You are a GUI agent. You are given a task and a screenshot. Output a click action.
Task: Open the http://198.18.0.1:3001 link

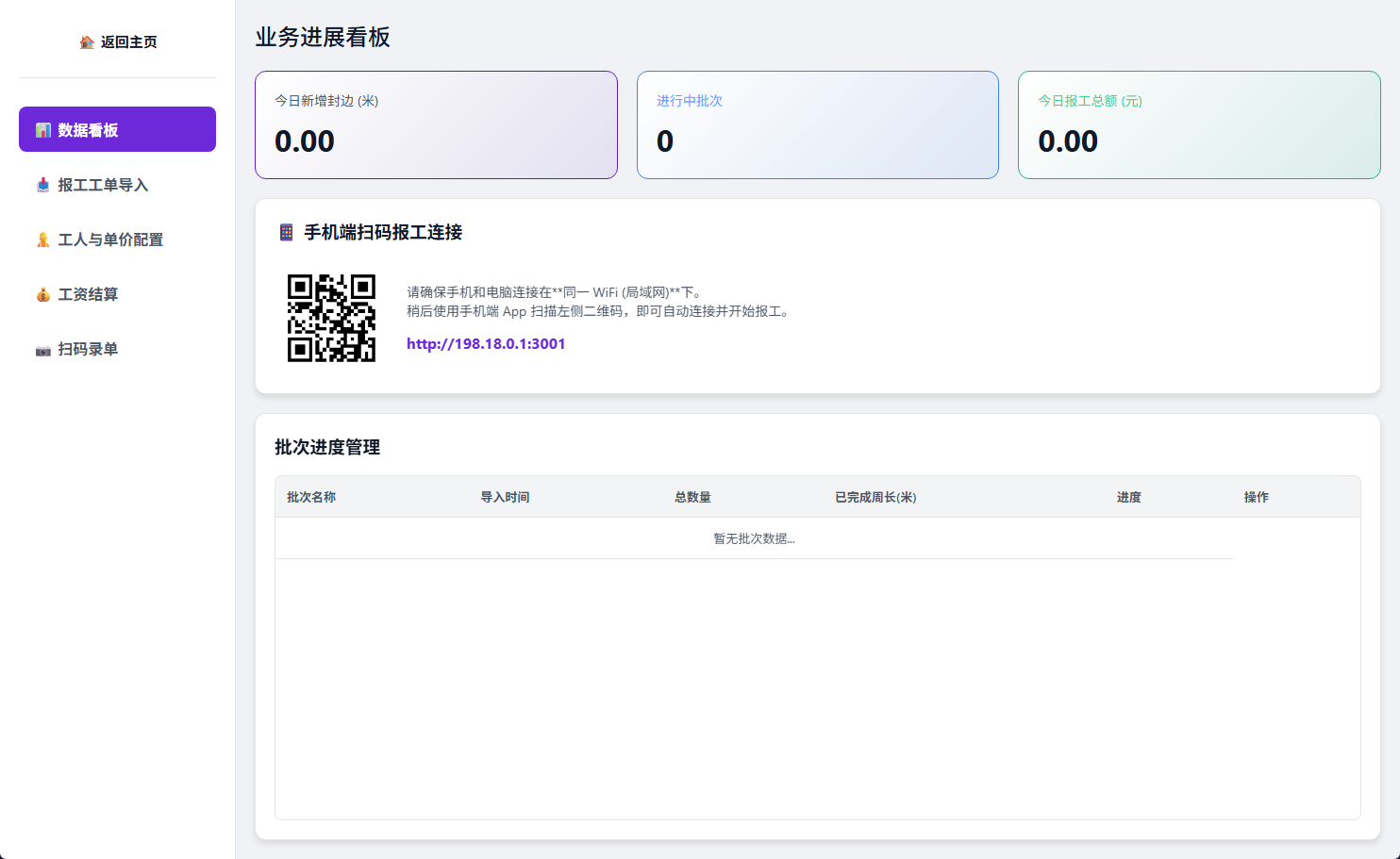486,343
